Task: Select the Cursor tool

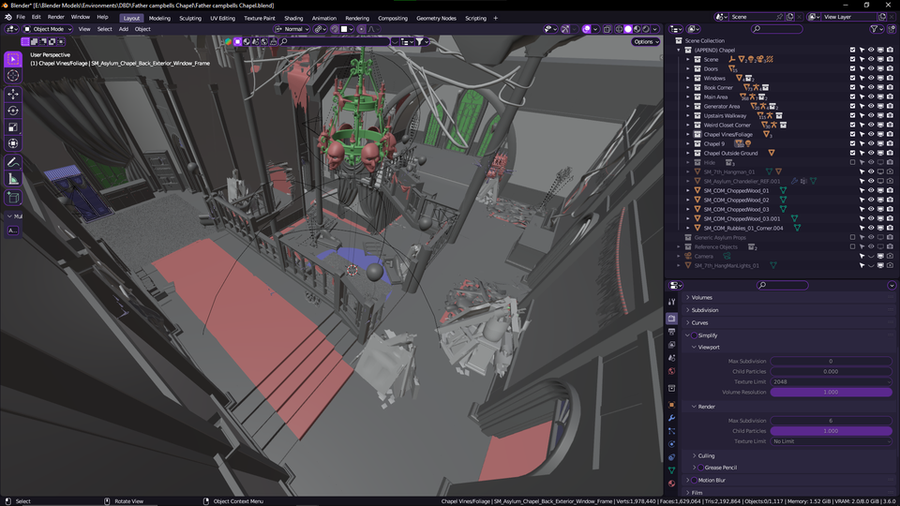Action: point(13,76)
